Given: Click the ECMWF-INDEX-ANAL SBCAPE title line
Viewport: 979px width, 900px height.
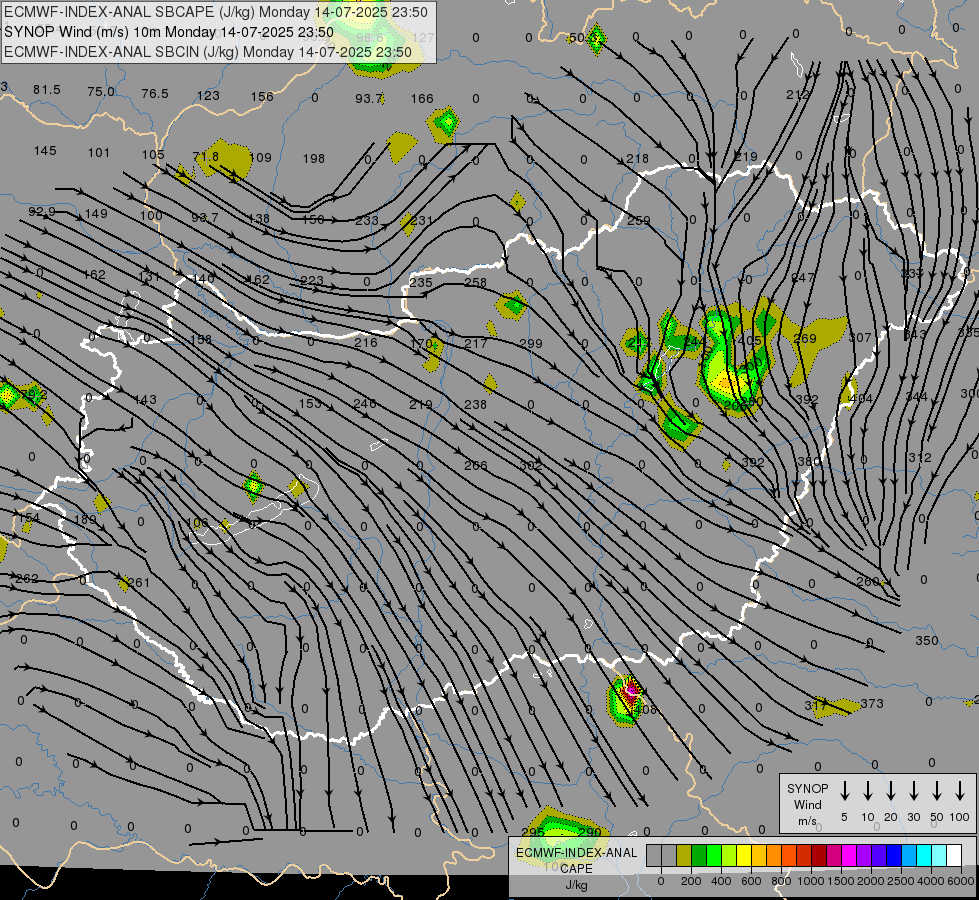Looking at the screenshot, I should [x=216, y=12].
